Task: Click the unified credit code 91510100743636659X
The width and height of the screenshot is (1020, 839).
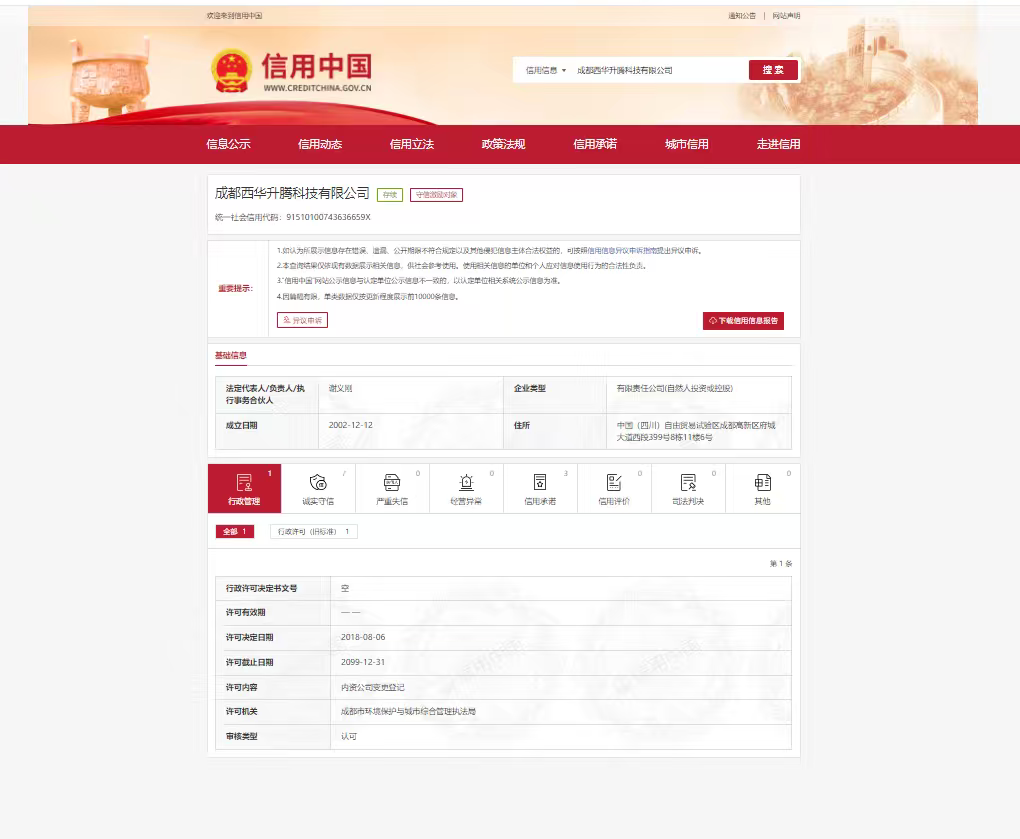Action: tap(329, 217)
